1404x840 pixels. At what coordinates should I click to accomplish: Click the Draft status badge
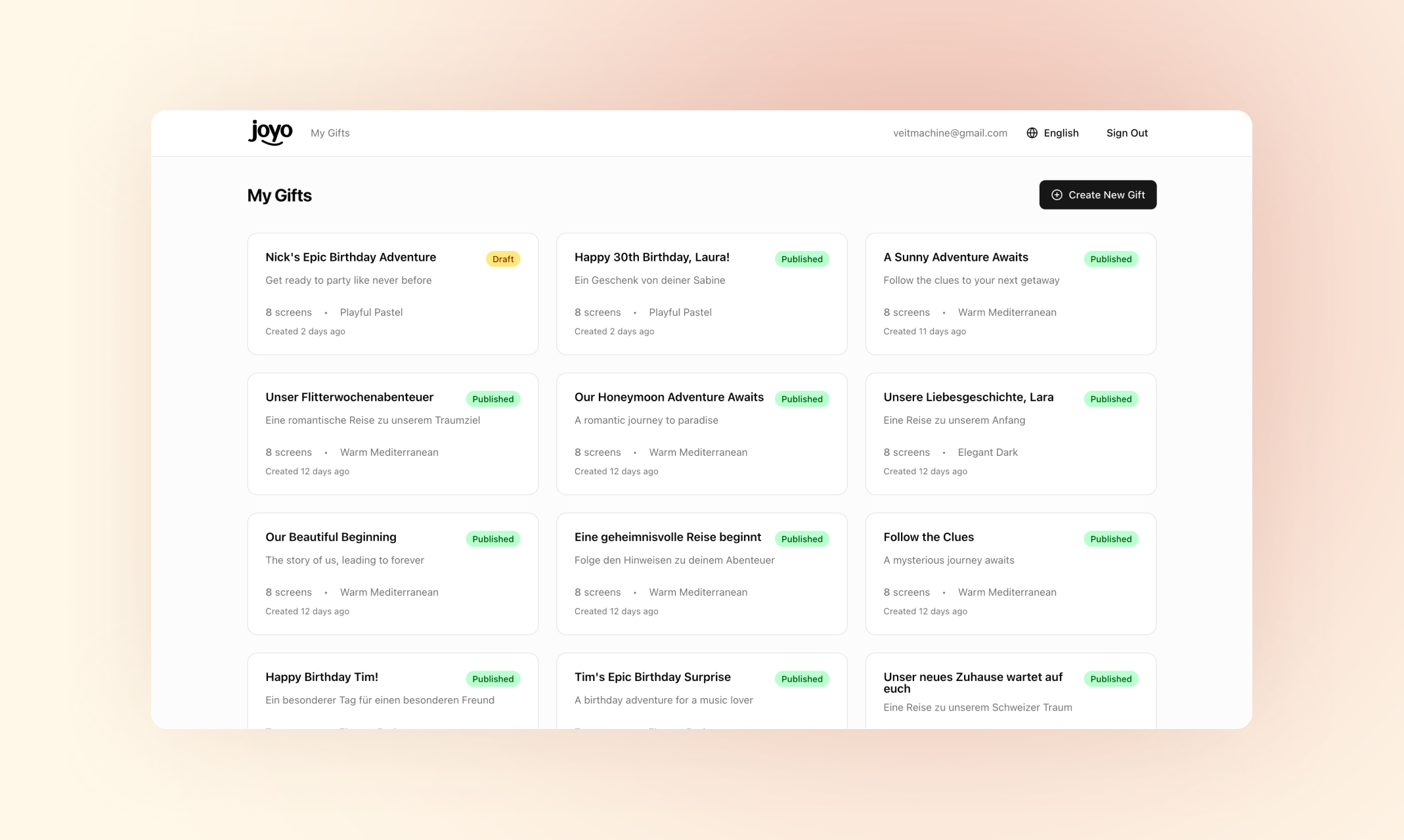502,259
